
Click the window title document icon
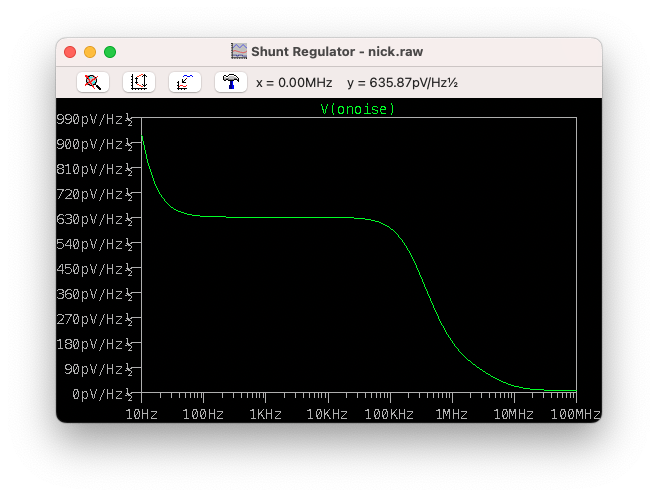[x=239, y=51]
